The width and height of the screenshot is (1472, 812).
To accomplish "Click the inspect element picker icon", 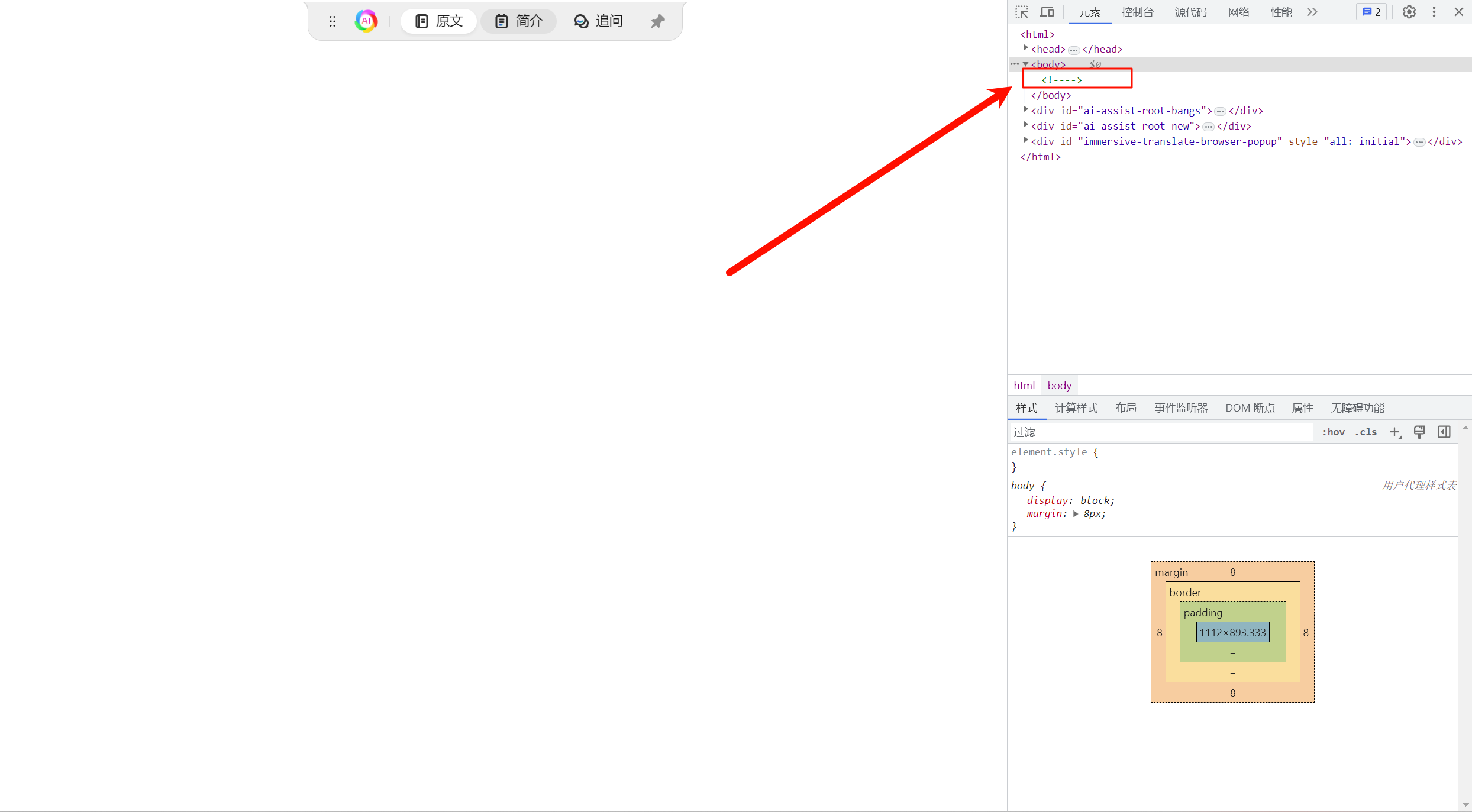I will click(x=1022, y=12).
